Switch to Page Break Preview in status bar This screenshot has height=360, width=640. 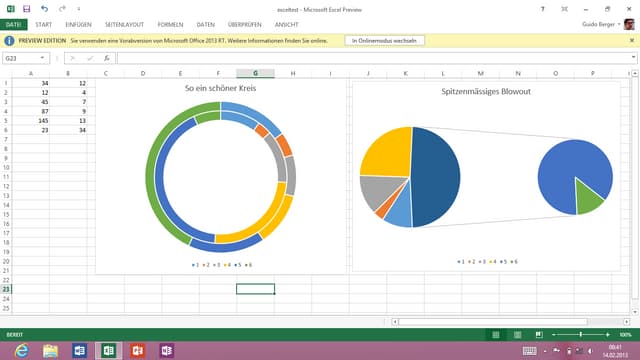[539, 335]
